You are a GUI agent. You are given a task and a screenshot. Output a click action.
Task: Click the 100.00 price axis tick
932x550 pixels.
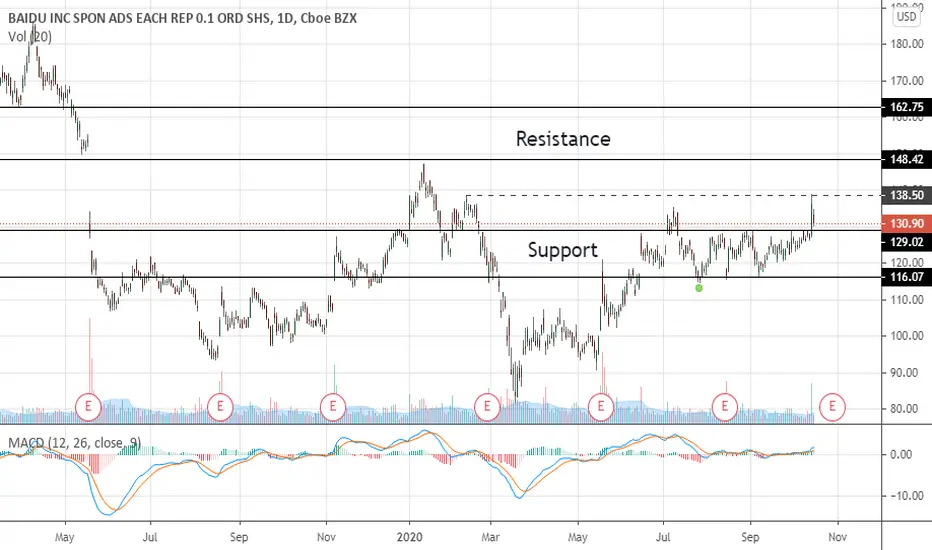[906, 336]
